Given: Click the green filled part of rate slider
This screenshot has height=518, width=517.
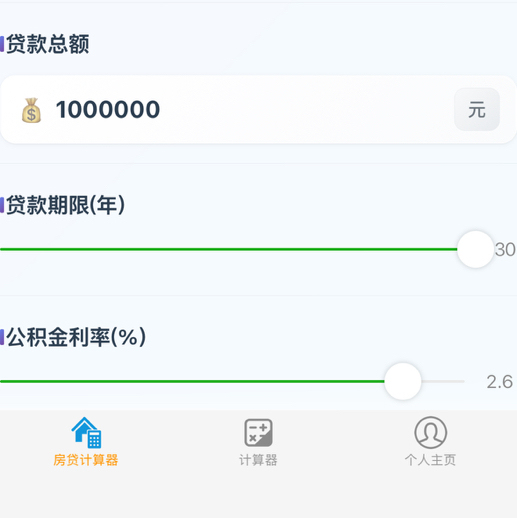Looking at the screenshot, I should pos(192,381).
